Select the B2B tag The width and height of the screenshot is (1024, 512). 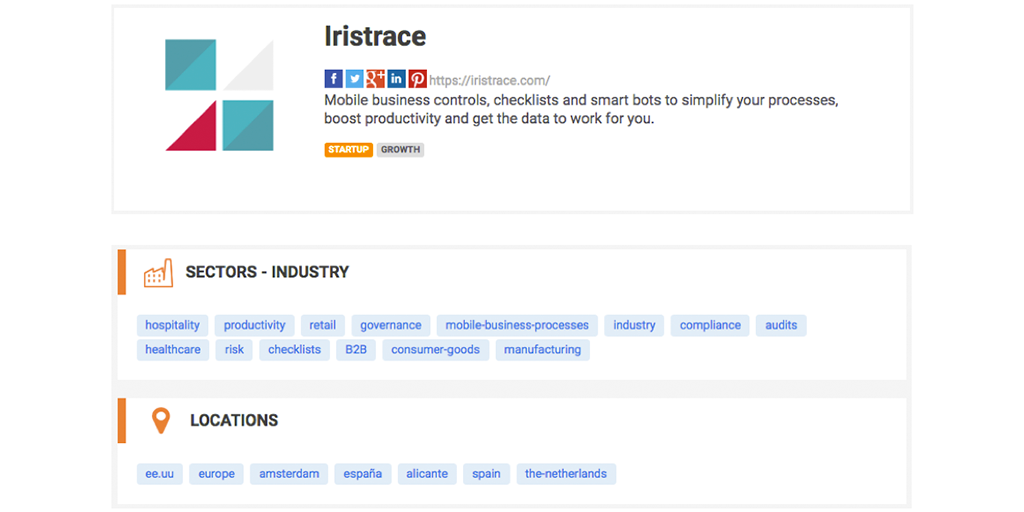tap(356, 349)
